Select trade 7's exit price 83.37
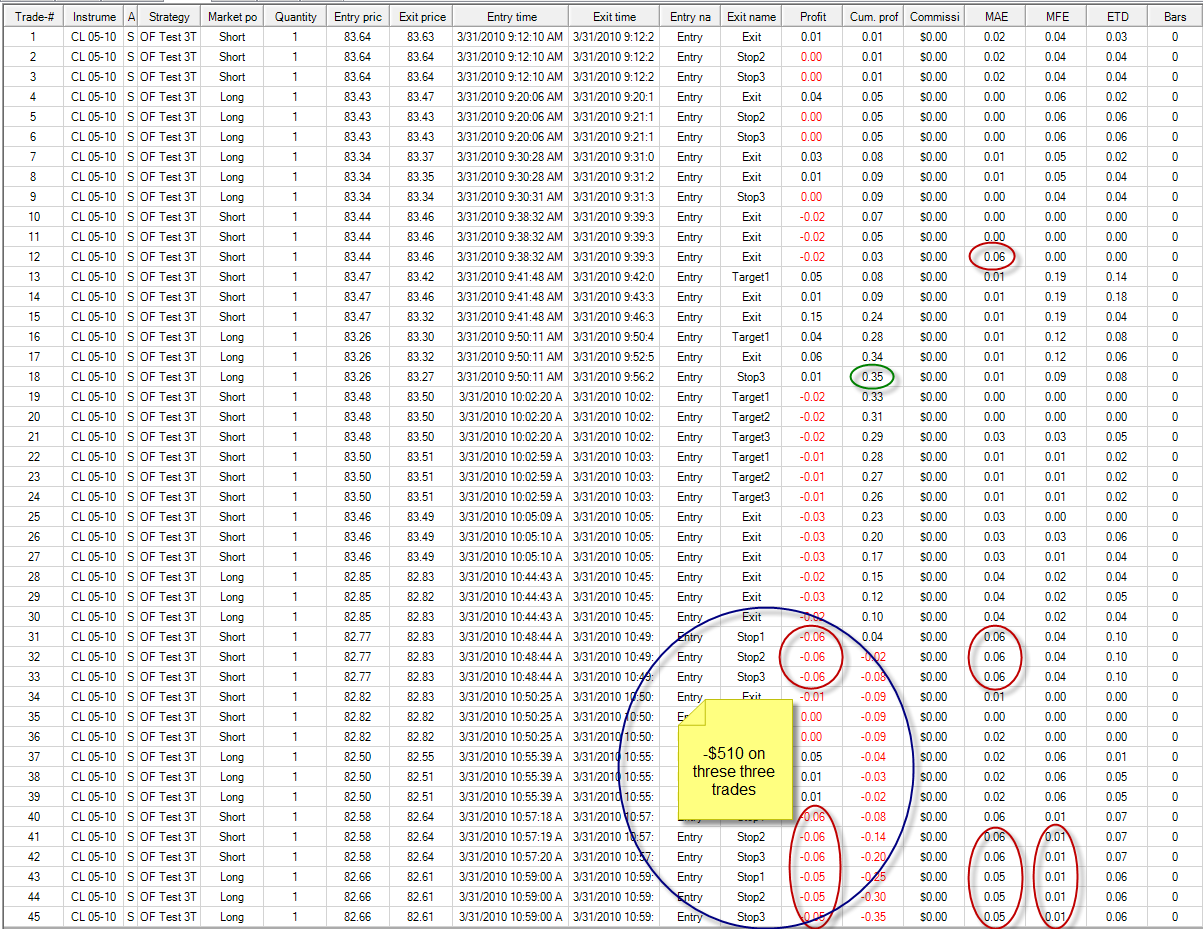The width and height of the screenshot is (1203, 929). (420, 157)
